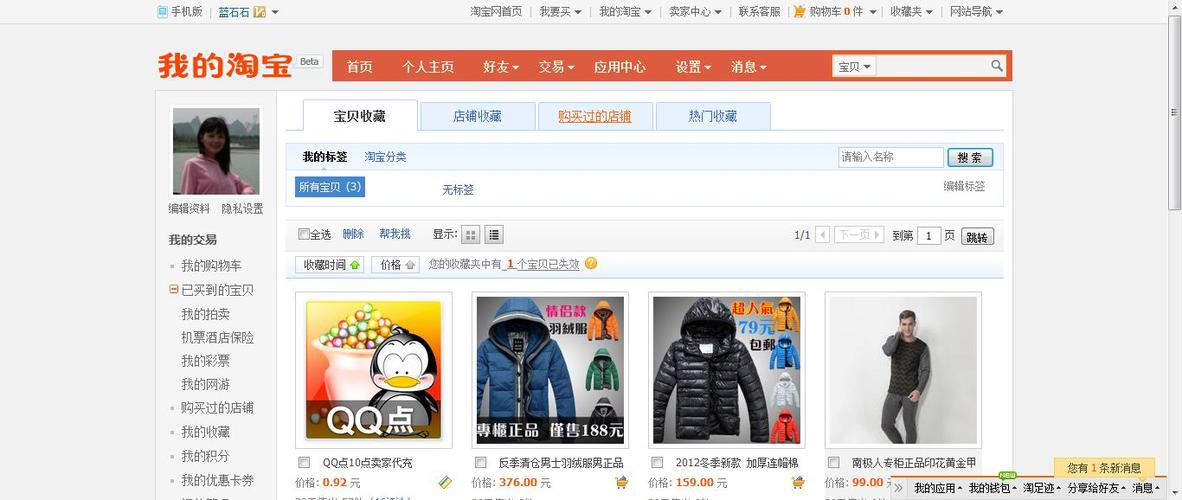This screenshot has height=500, width=1182.
Task: Focus the 请输入名称 search input
Action: [891, 157]
